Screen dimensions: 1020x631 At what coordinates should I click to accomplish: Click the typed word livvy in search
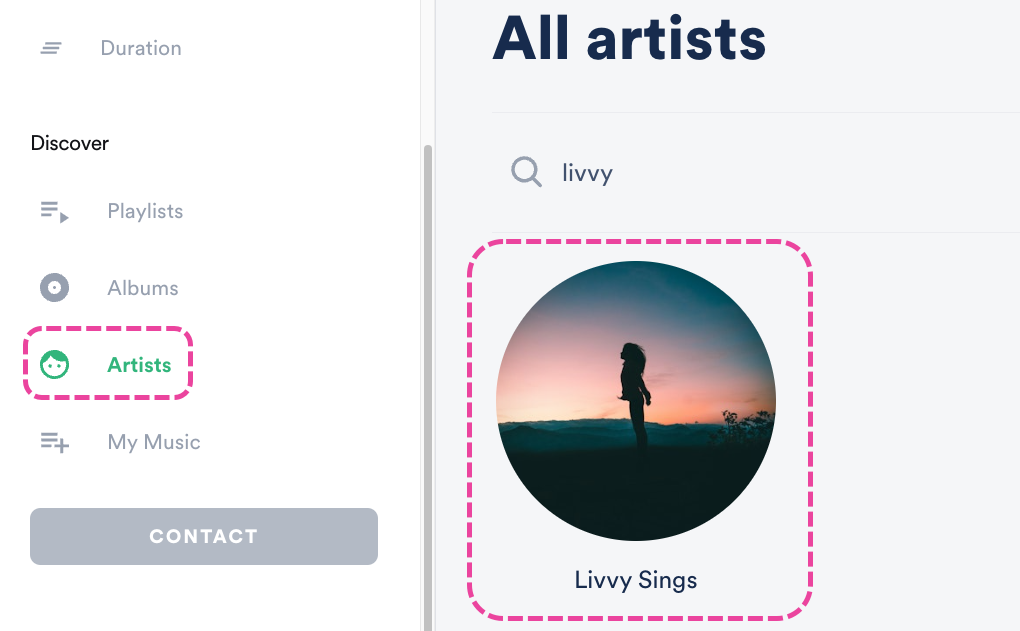tap(587, 173)
